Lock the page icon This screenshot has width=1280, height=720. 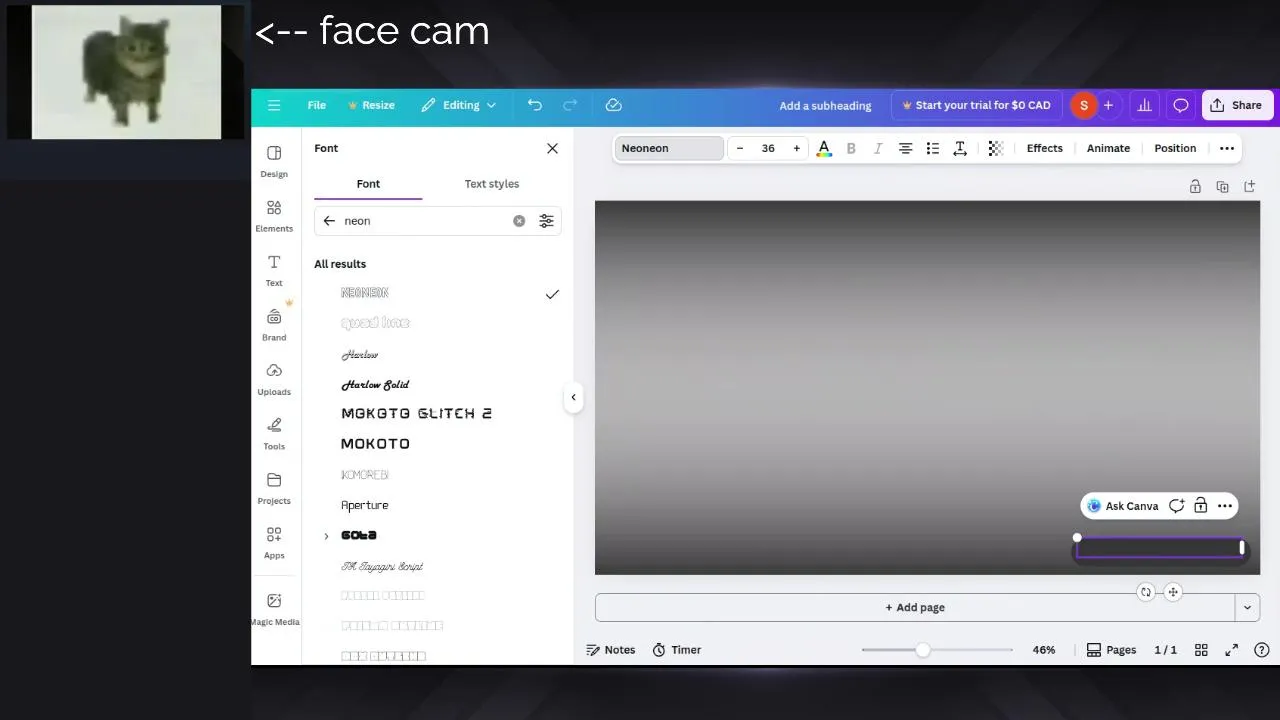(1195, 186)
